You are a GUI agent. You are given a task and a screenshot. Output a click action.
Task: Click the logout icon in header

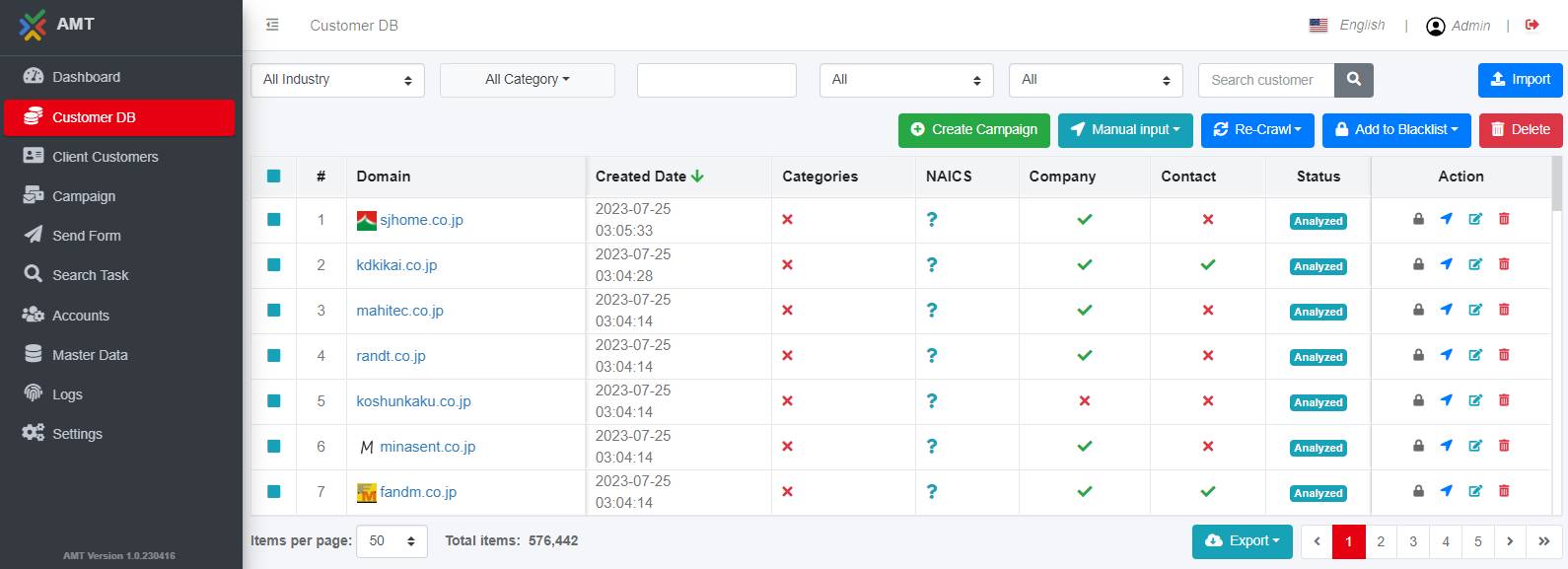[x=1532, y=25]
